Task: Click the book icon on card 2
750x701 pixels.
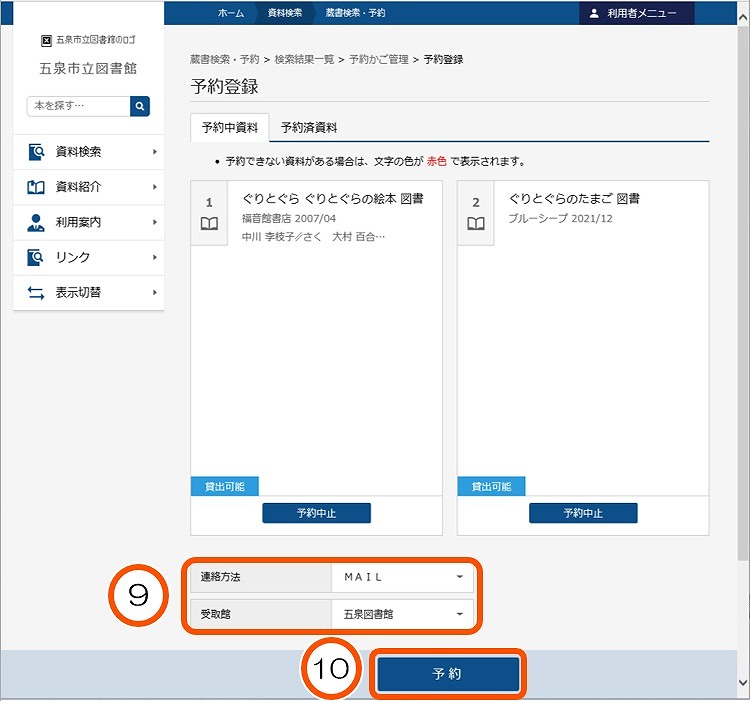Action: pyautogui.click(x=476, y=223)
